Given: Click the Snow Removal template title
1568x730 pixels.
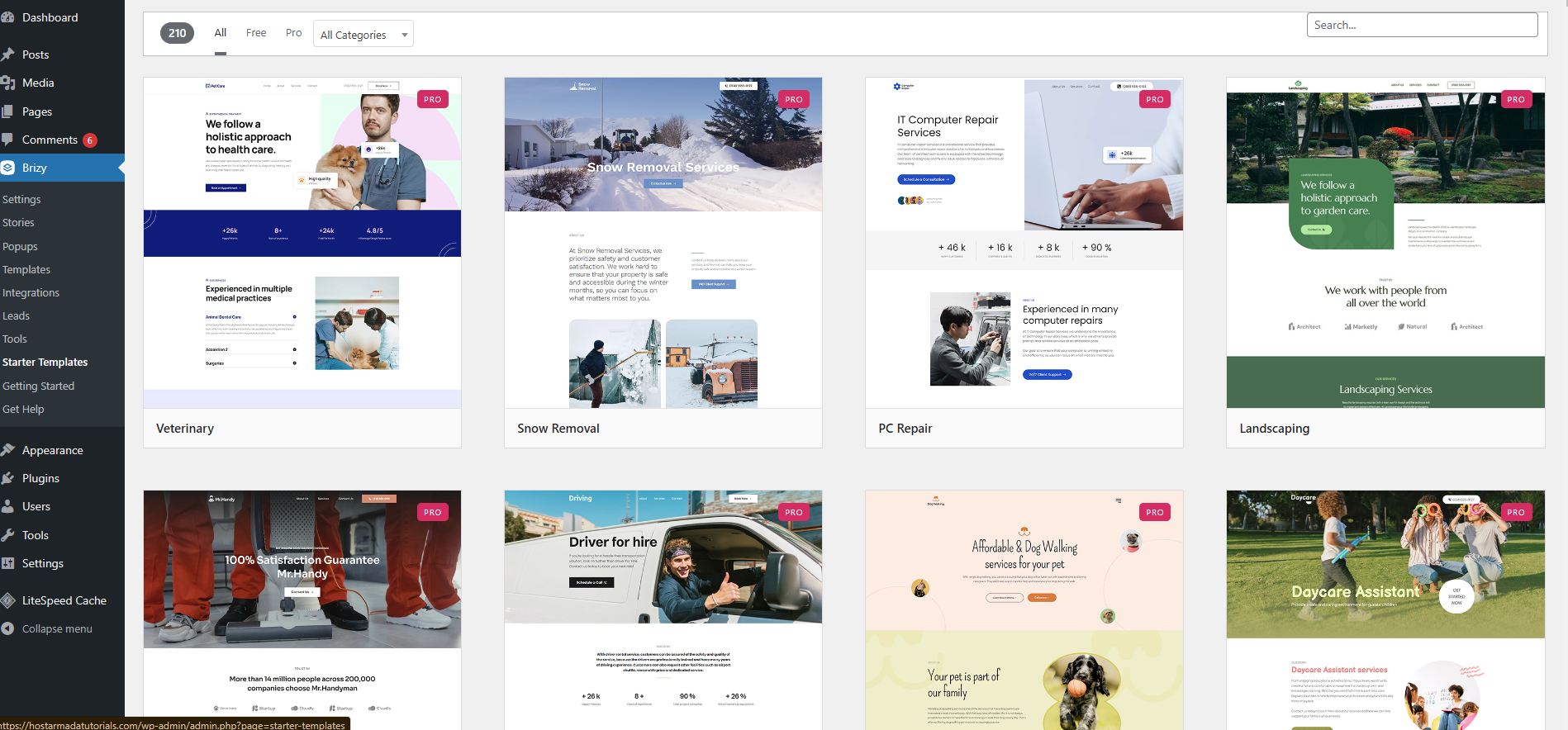Looking at the screenshot, I should [558, 429].
